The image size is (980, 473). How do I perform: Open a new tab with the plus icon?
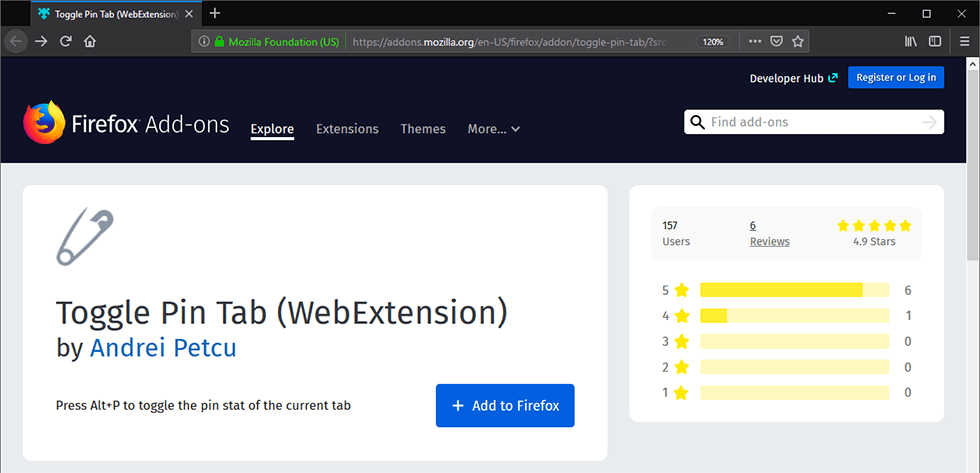coord(215,13)
